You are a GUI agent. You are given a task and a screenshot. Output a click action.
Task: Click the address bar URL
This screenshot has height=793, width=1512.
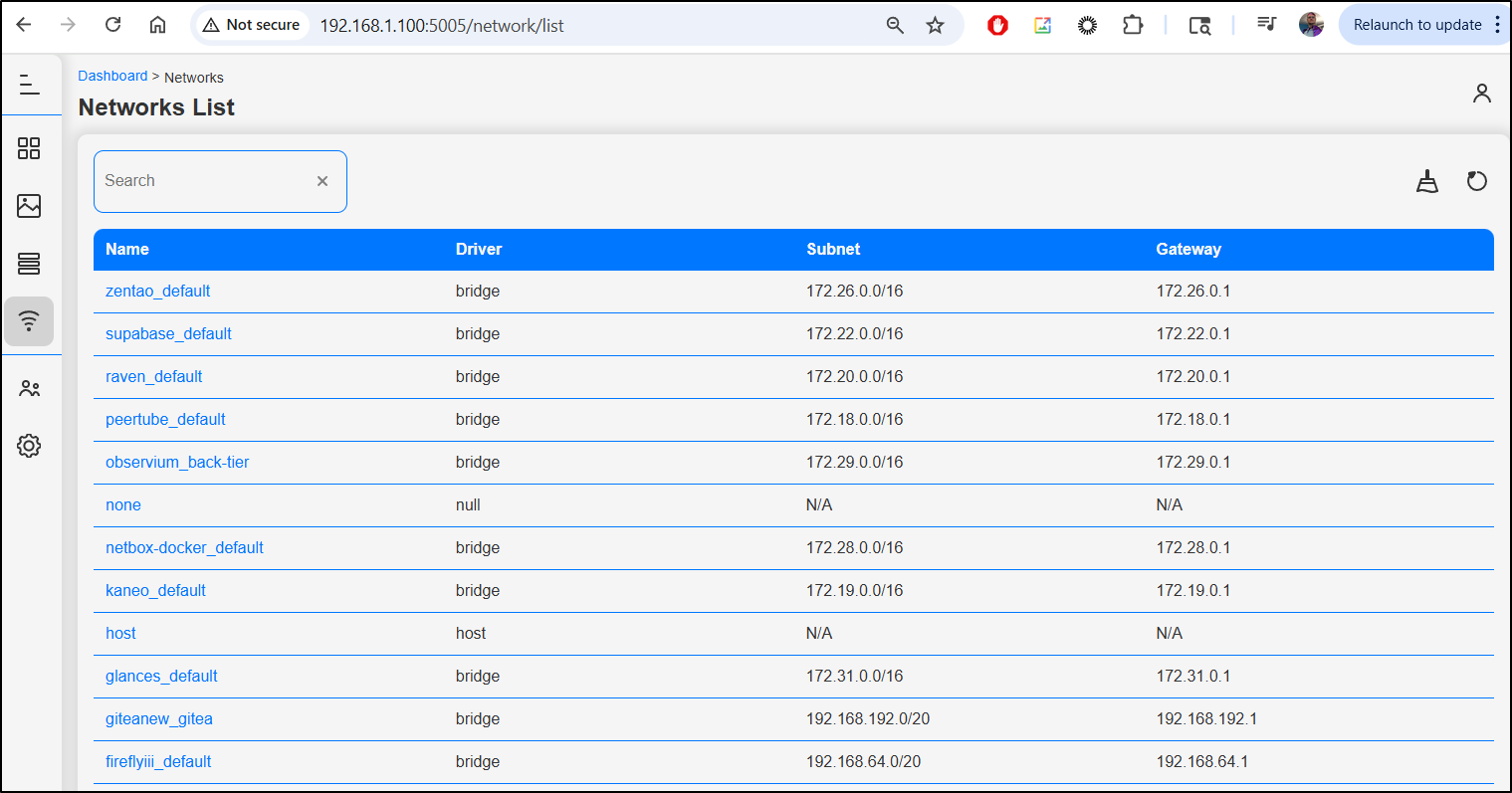442,25
